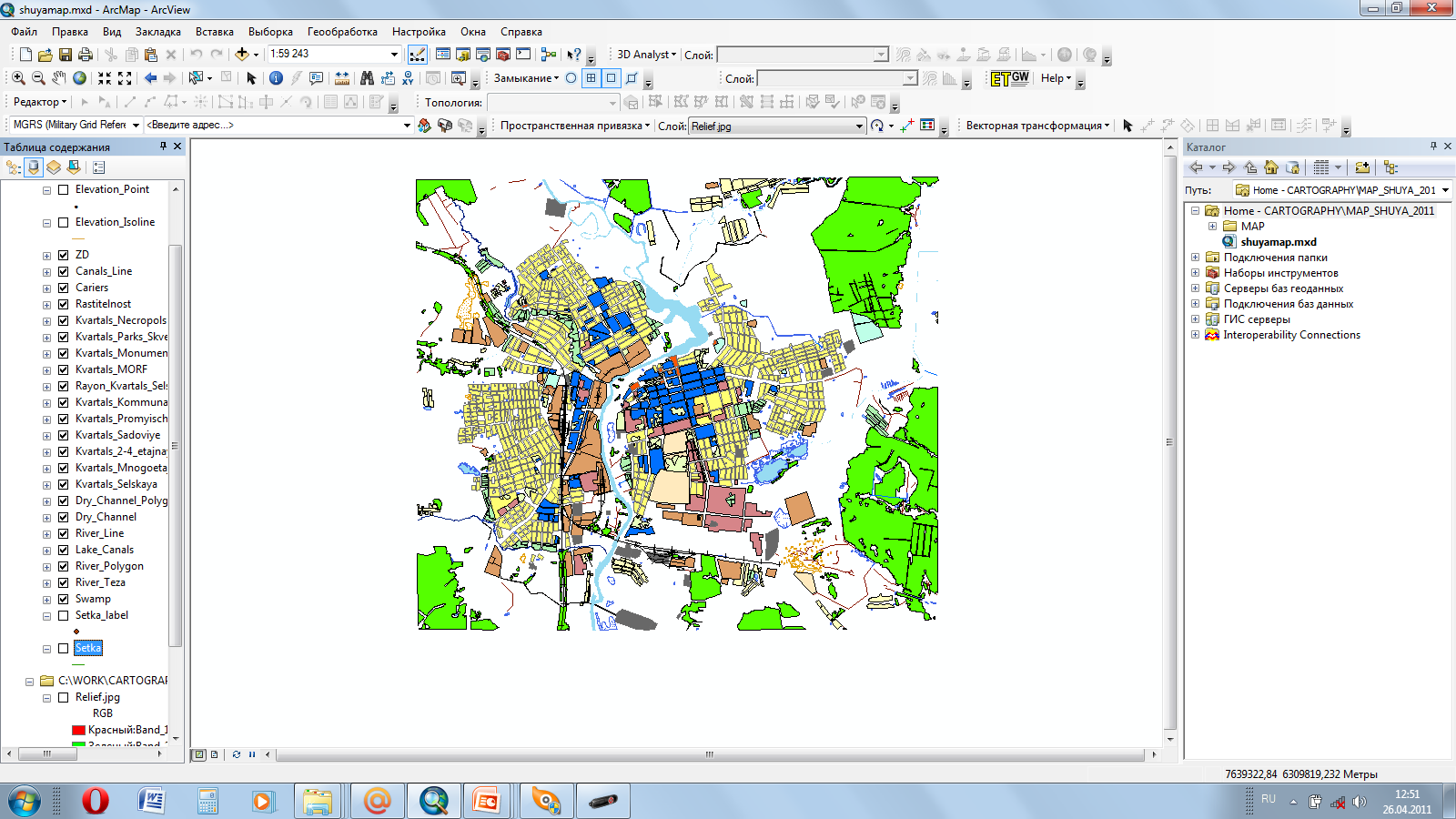Select the Identify info tool
Image resolution: width=1456 pixels, height=819 pixels.
click(x=276, y=78)
